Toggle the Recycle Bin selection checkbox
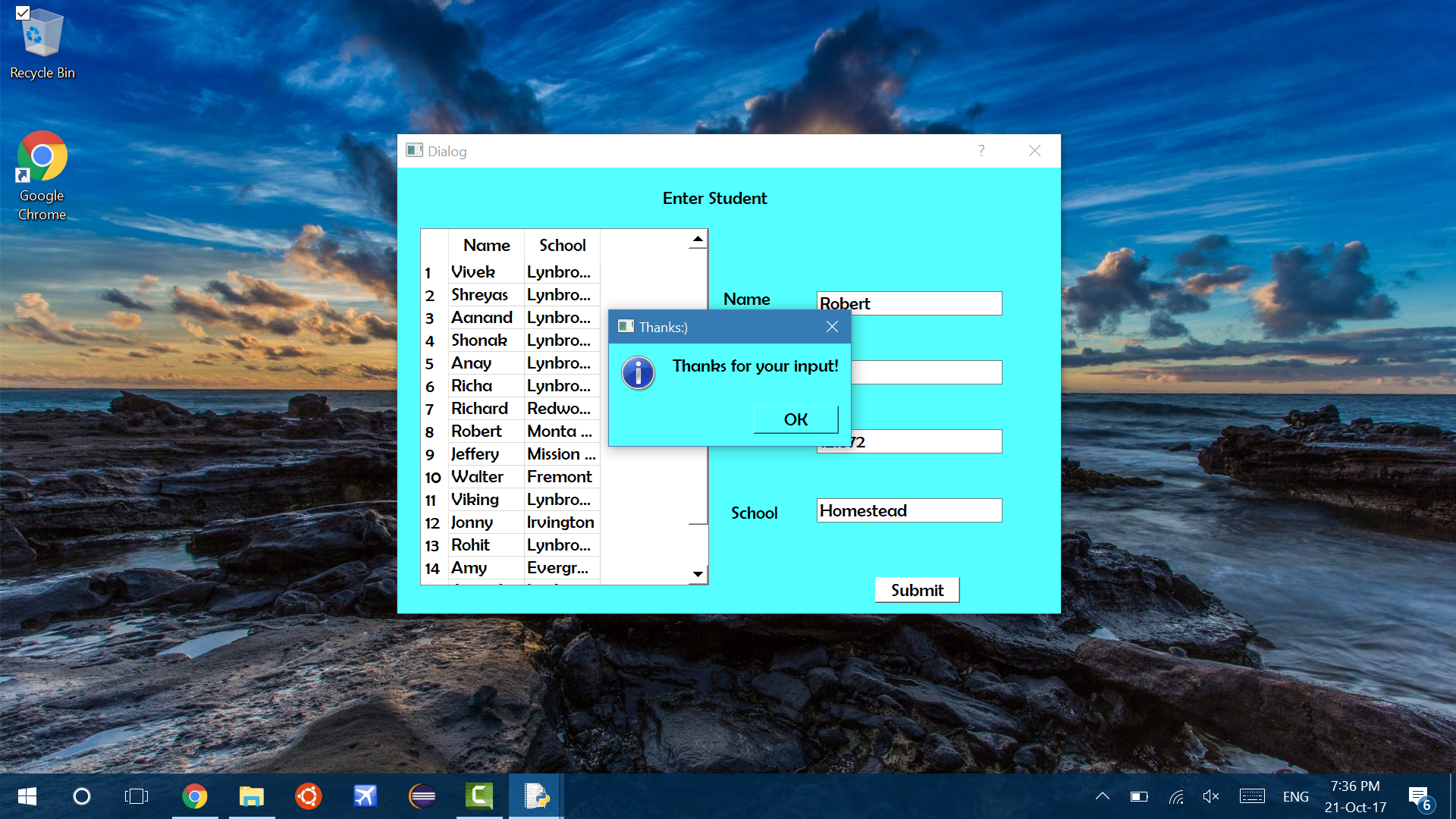 (23, 13)
